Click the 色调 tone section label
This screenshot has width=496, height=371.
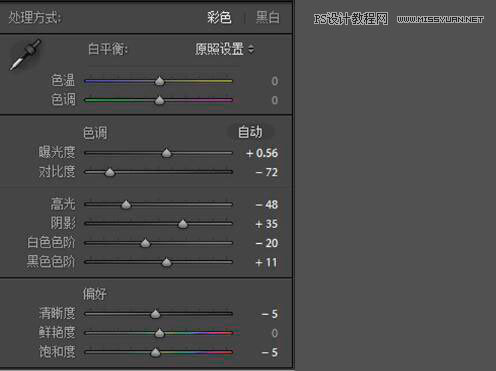tap(95, 133)
